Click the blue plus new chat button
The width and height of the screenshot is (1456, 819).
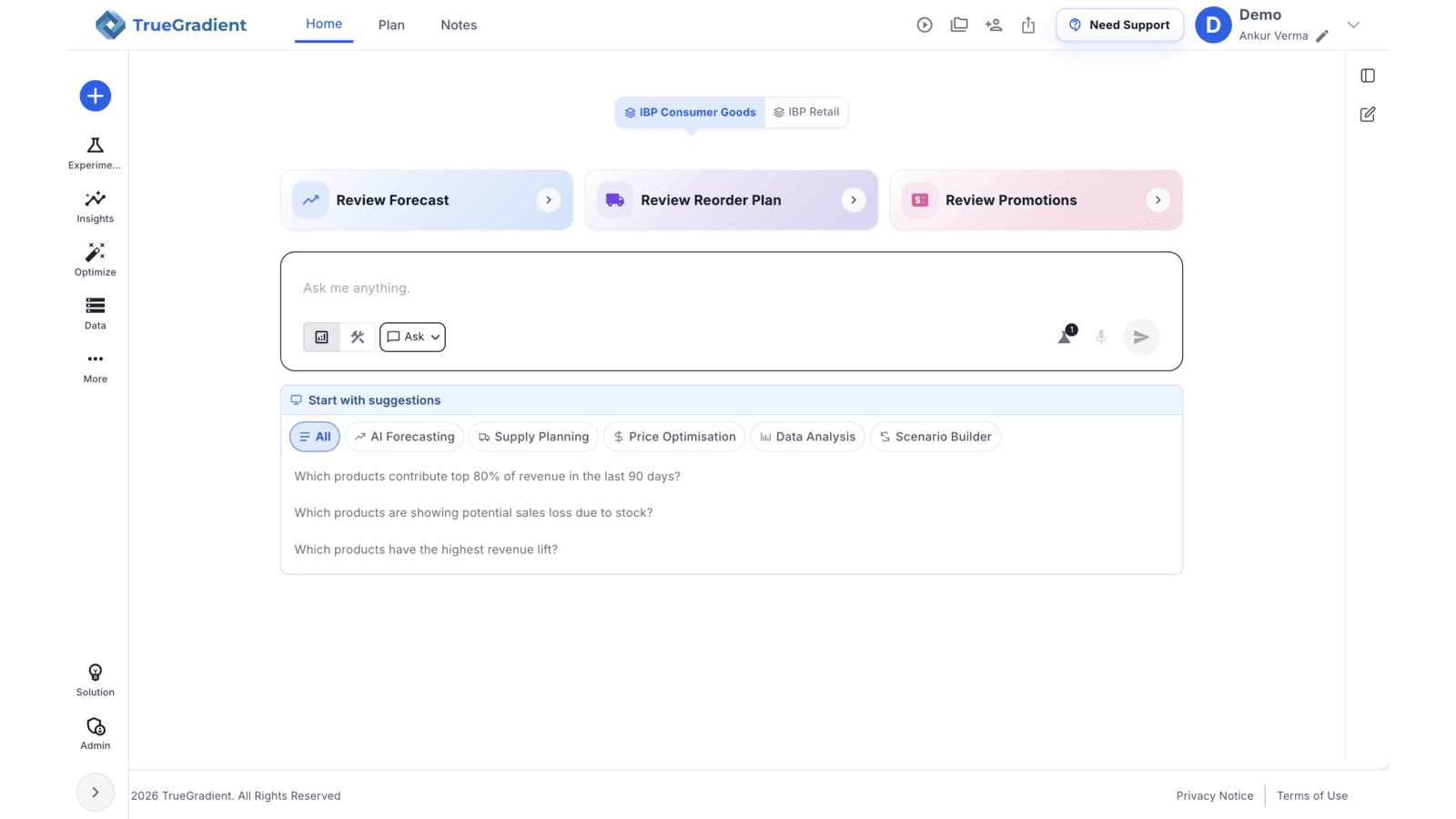point(95,96)
